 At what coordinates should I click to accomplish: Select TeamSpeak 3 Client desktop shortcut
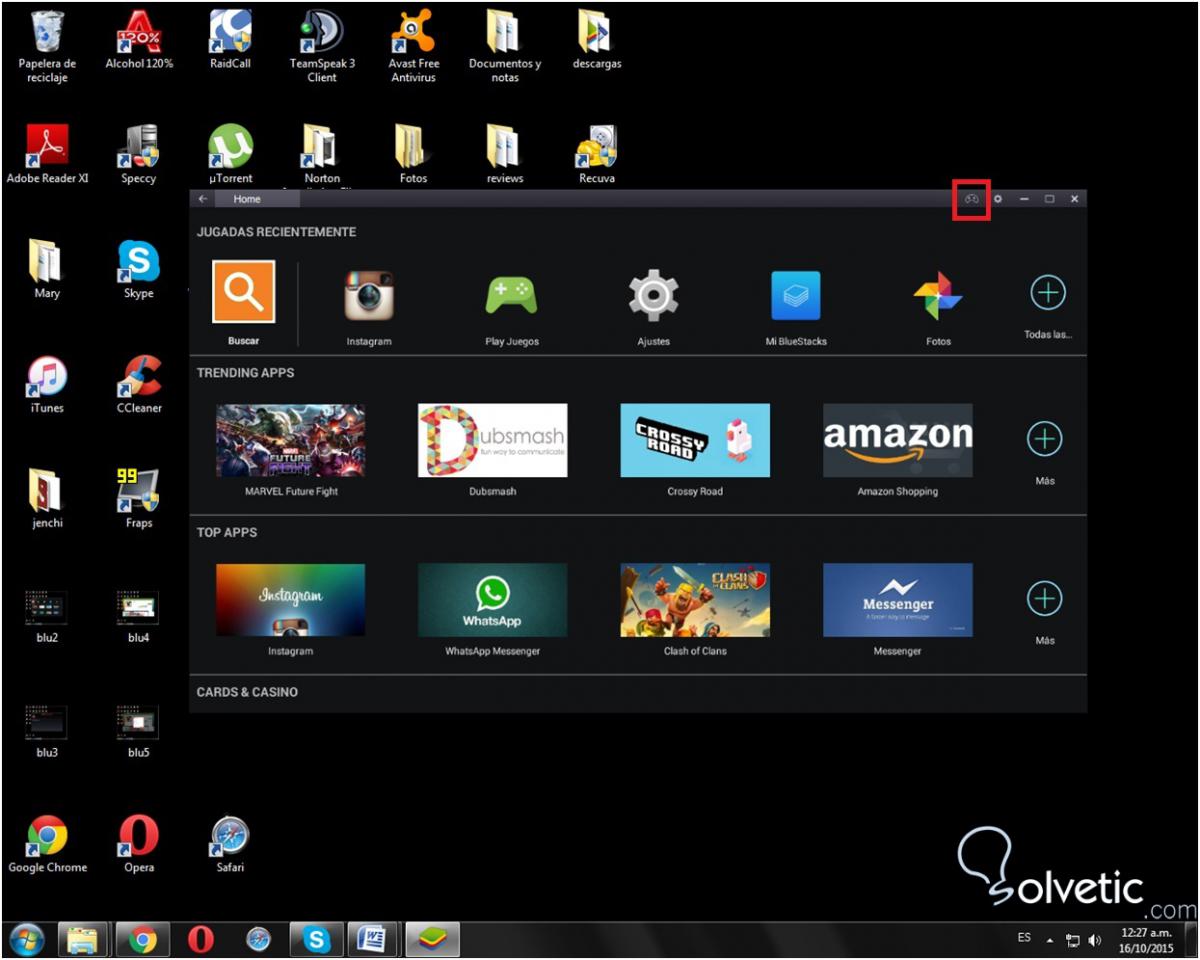322,46
